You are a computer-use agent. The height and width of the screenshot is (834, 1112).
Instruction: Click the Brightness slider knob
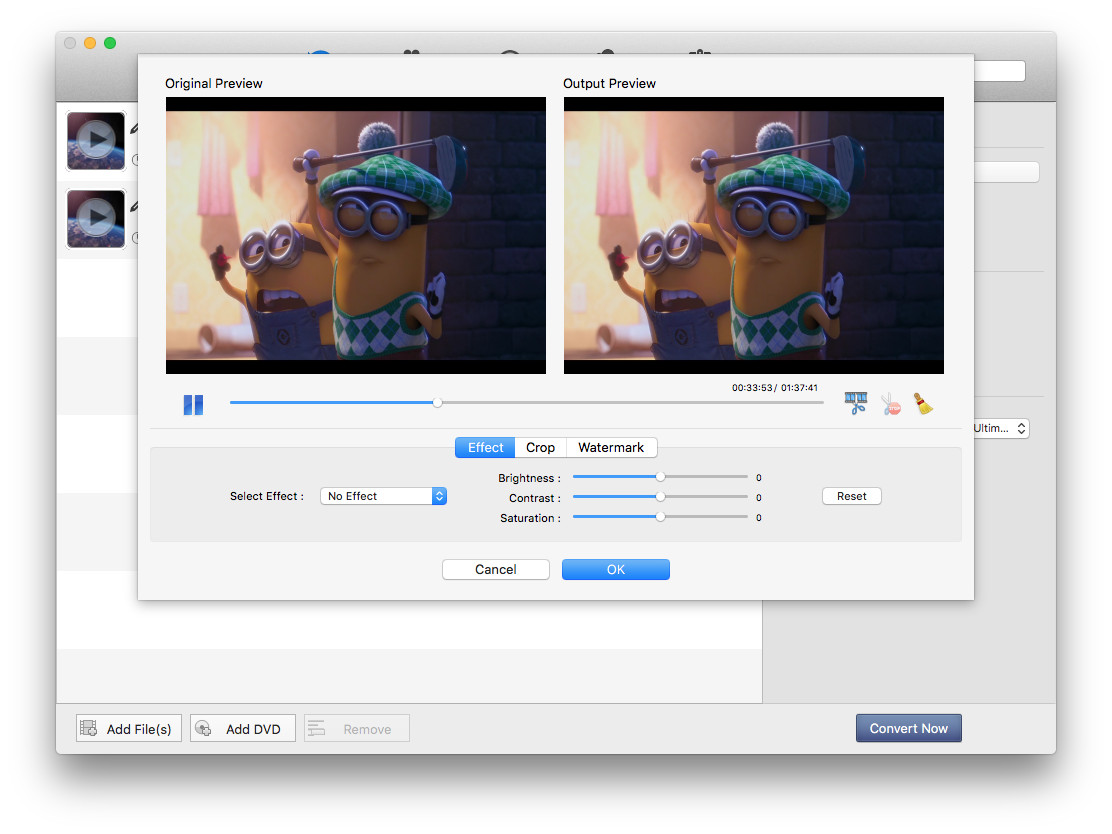[x=660, y=477]
